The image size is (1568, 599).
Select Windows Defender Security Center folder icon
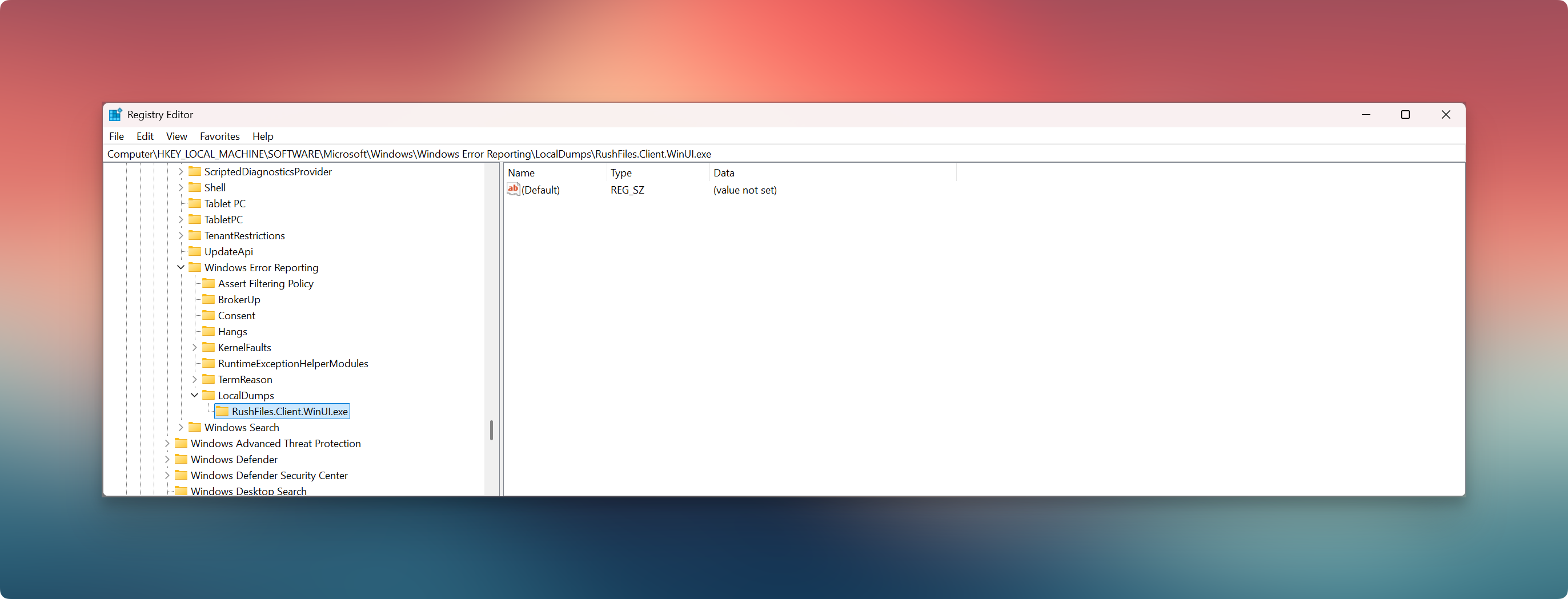(x=182, y=475)
